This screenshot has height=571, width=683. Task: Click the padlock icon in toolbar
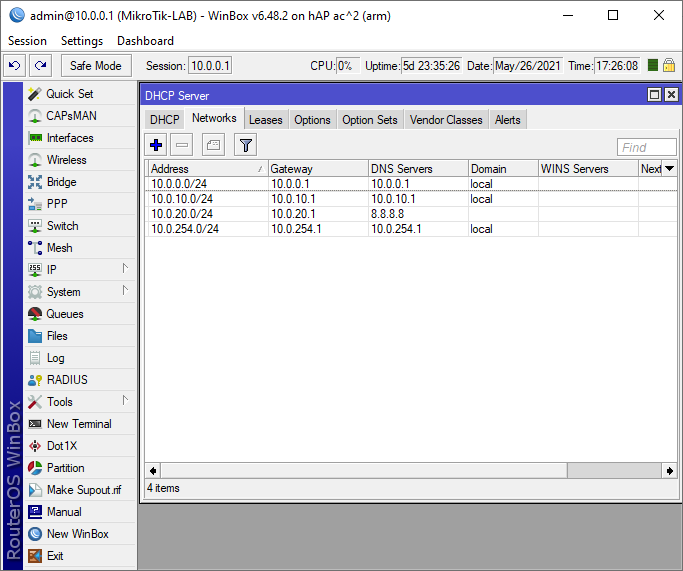click(x=669, y=66)
